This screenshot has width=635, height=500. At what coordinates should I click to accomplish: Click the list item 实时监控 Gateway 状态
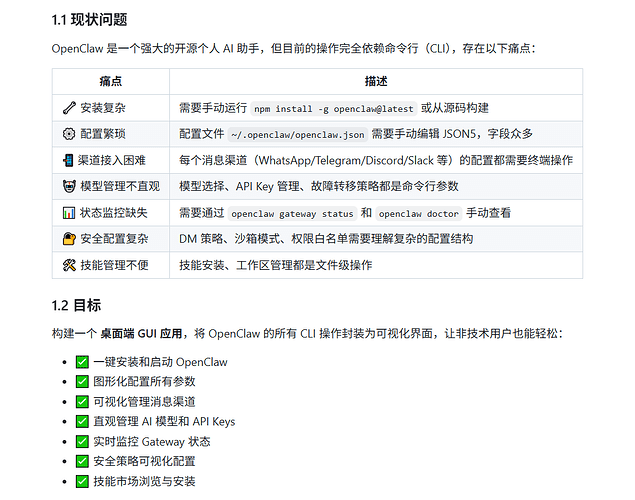152,441
